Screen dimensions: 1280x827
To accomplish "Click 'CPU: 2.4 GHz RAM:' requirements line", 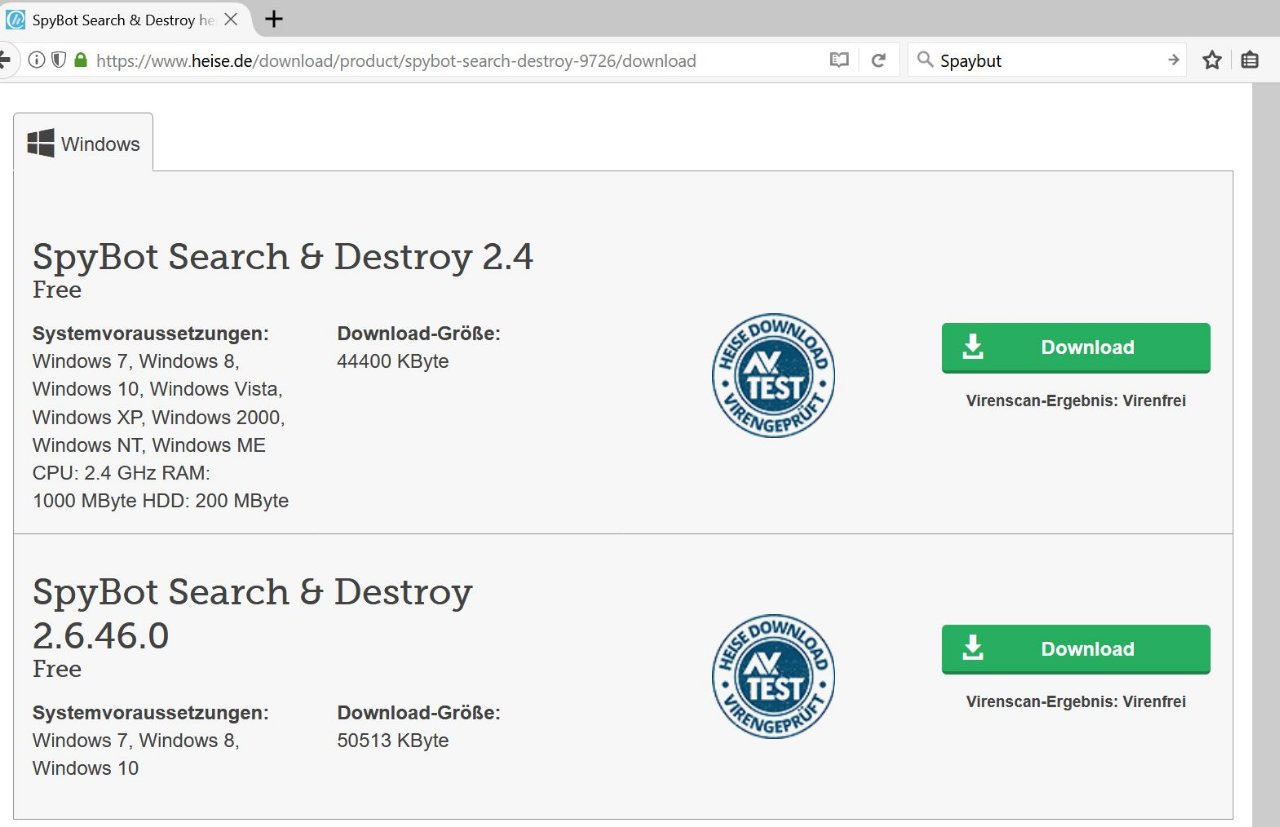I will click(x=121, y=473).
